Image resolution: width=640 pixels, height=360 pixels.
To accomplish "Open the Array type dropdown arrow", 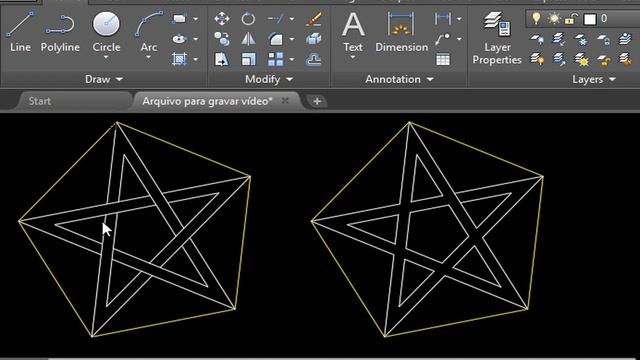I will (x=292, y=60).
